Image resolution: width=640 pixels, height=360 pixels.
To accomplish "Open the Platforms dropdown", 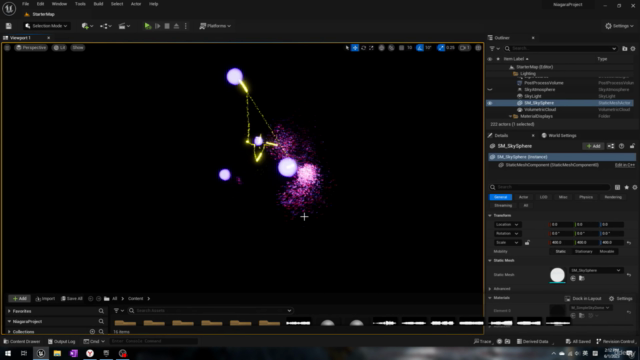I will [215, 26].
